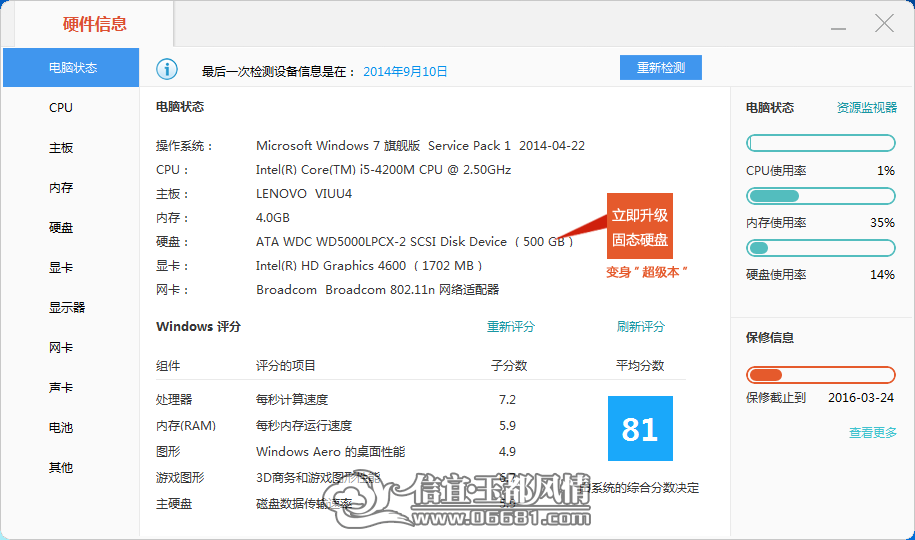Open the 硬盘 sidebar section

click(61, 228)
